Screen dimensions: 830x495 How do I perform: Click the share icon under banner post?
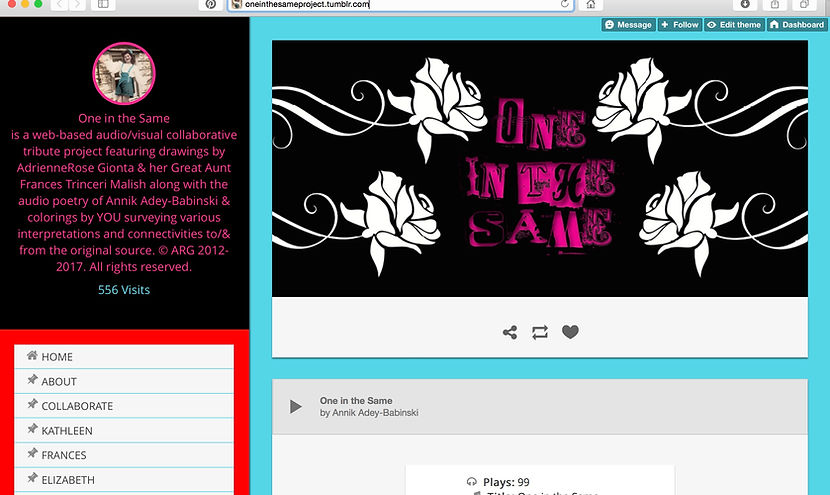(510, 332)
